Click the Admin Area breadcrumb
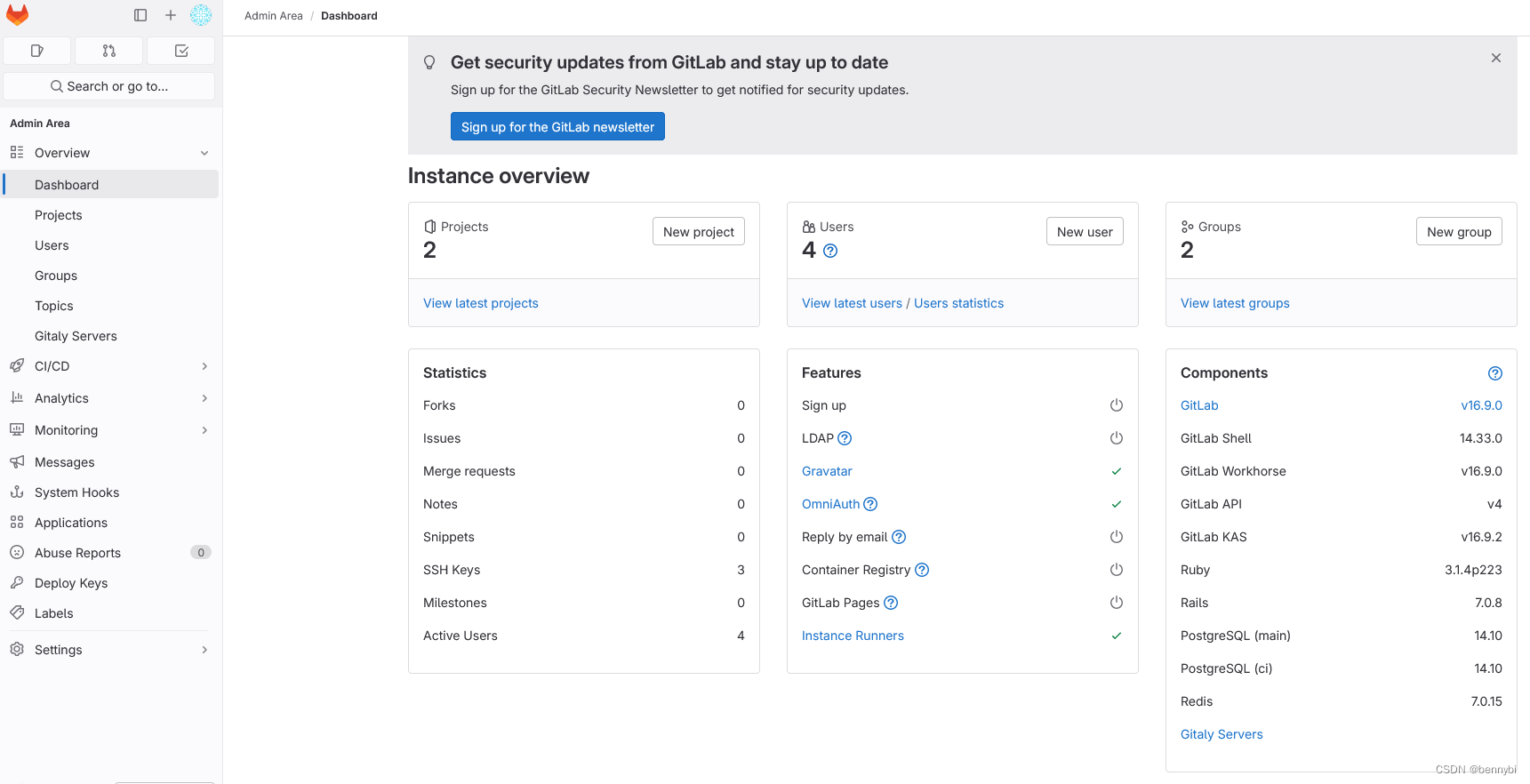This screenshot has width=1530, height=784. pos(273,16)
